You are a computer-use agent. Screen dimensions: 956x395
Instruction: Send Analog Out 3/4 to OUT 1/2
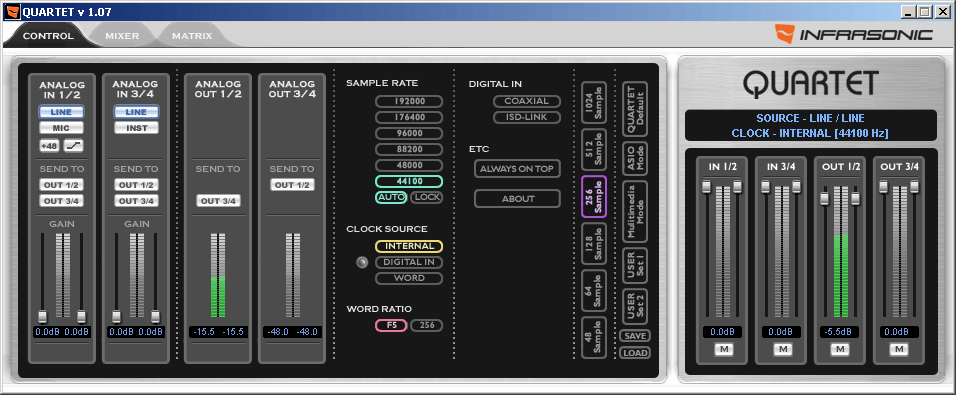click(293, 185)
